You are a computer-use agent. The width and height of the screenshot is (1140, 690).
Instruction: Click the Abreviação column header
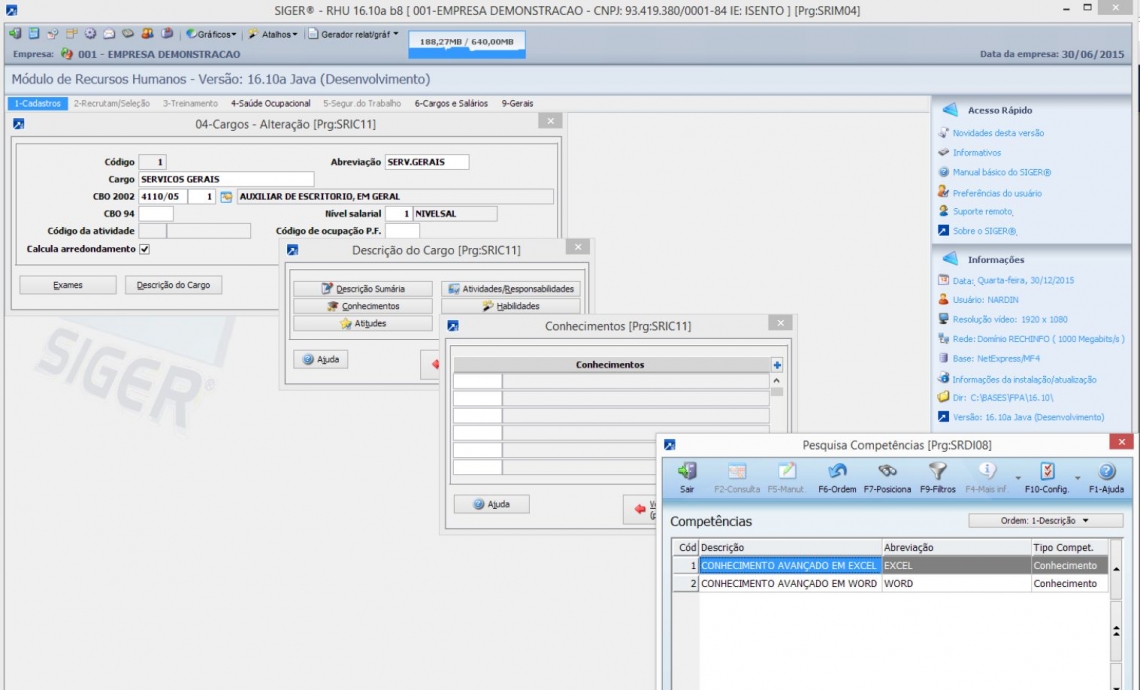[x=956, y=547]
